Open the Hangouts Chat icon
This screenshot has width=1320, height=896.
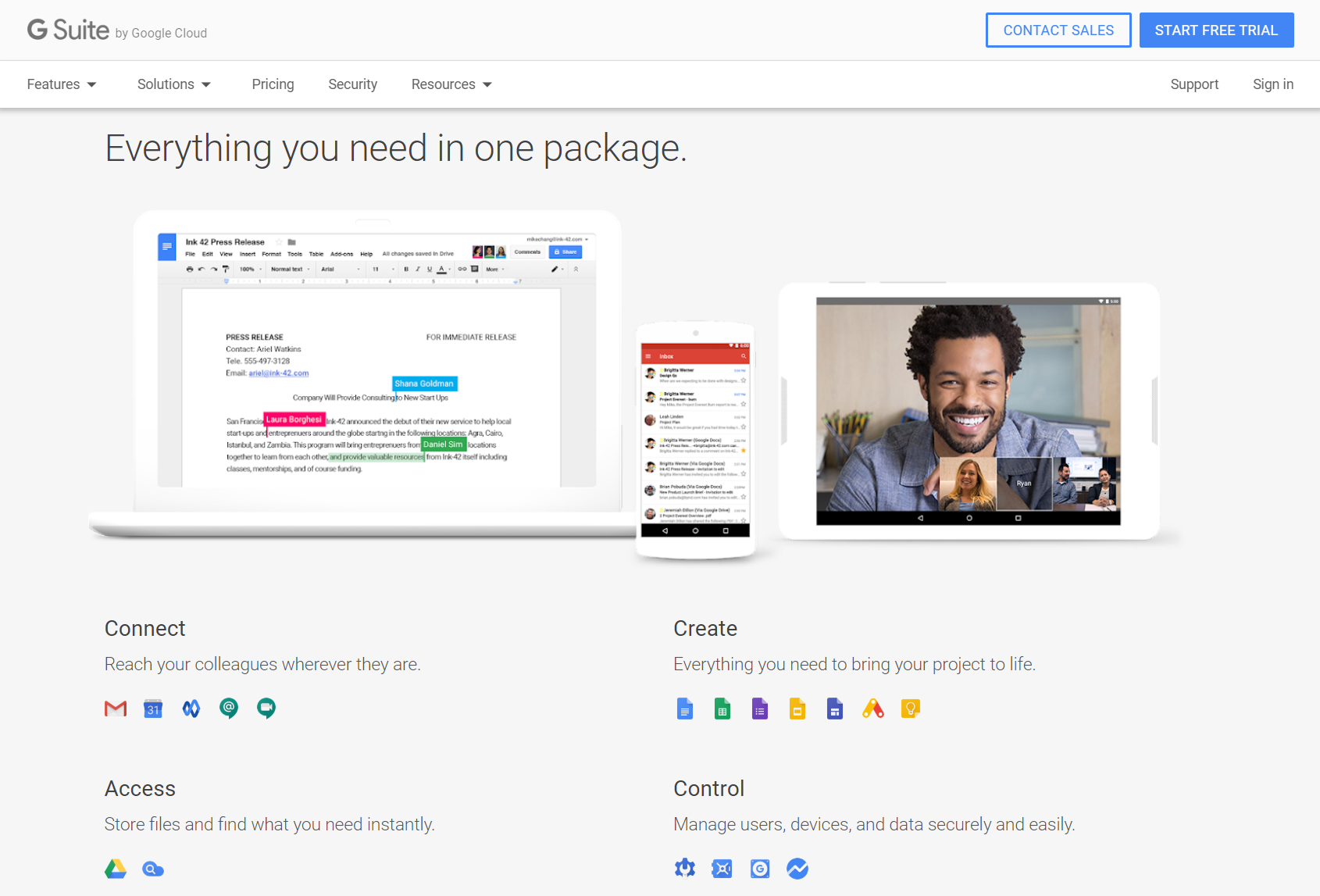coord(229,709)
